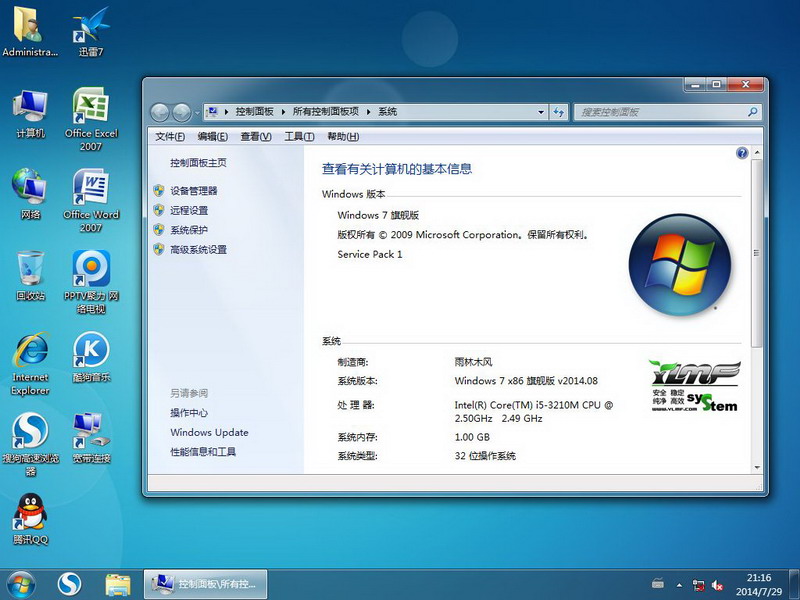The width and height of the screenshot is (800, 600).
Task: Select the manufacturer value 雨林木风
Action: tap(473, 362)
